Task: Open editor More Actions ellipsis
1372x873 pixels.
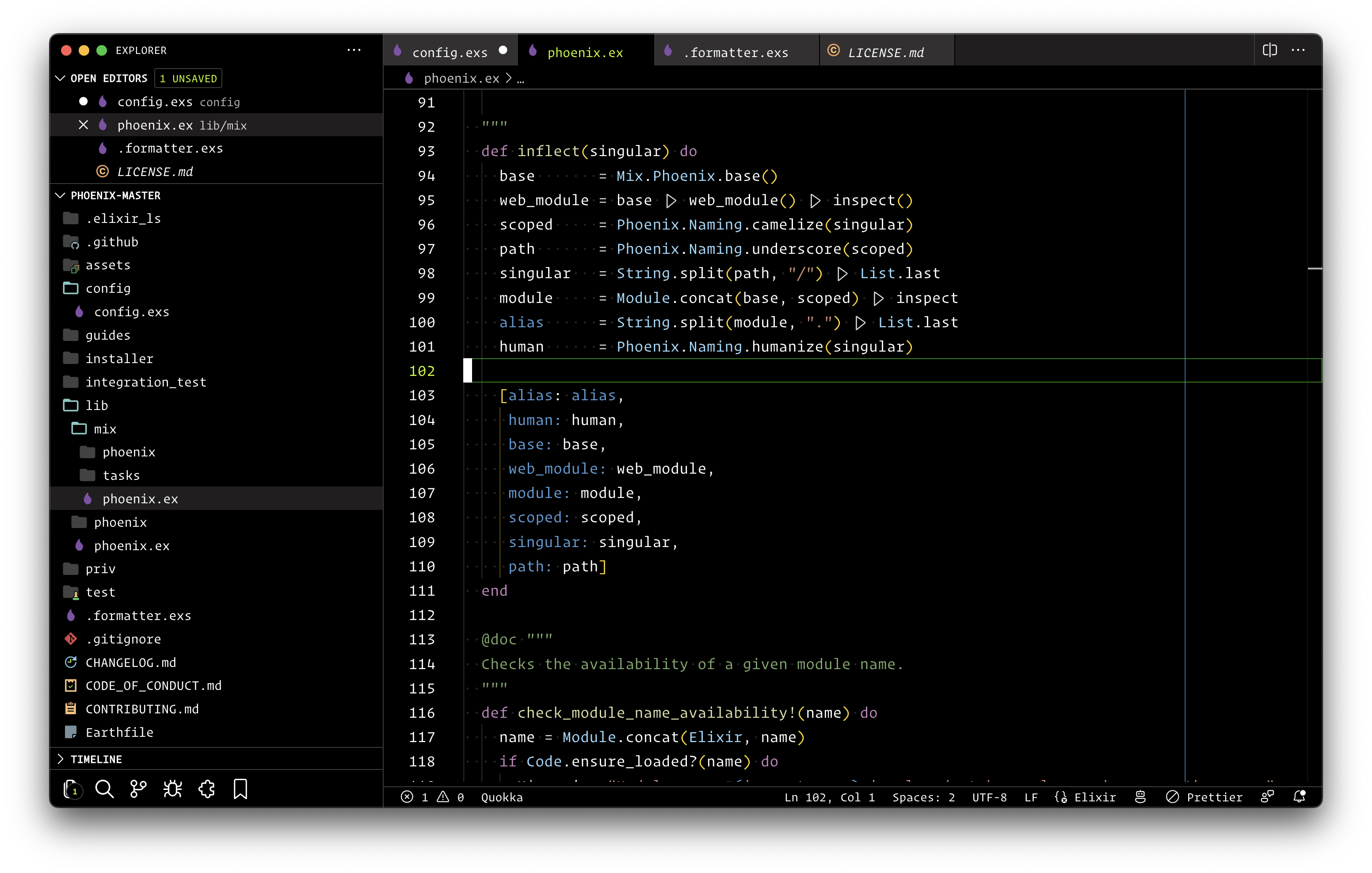Action: [x=1299, y=50]
